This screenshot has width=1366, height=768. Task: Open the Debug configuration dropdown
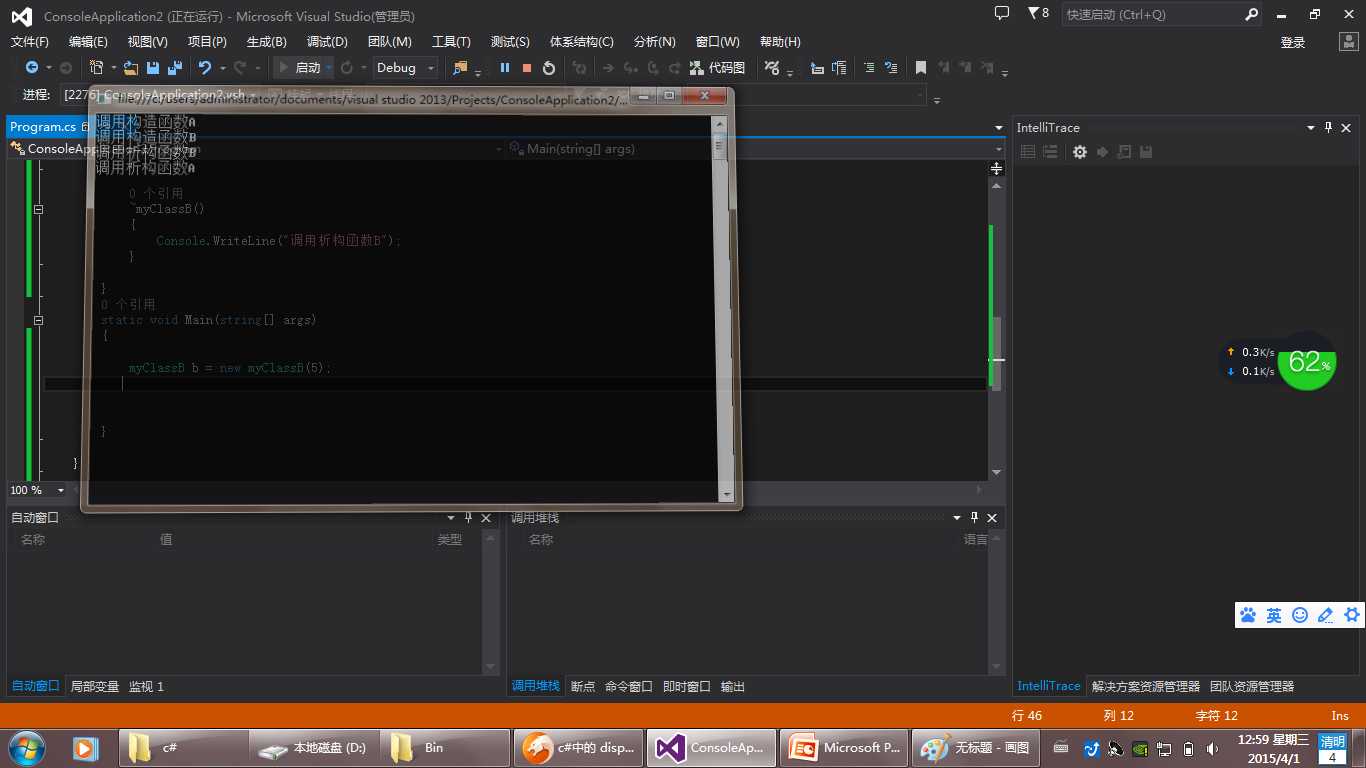coord(405,67)
